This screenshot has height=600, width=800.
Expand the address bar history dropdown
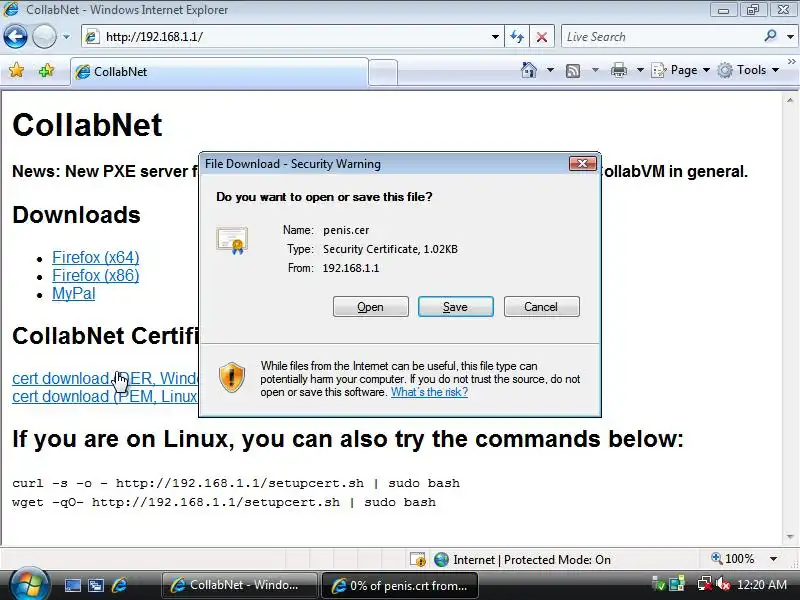[x=495, y=37]
